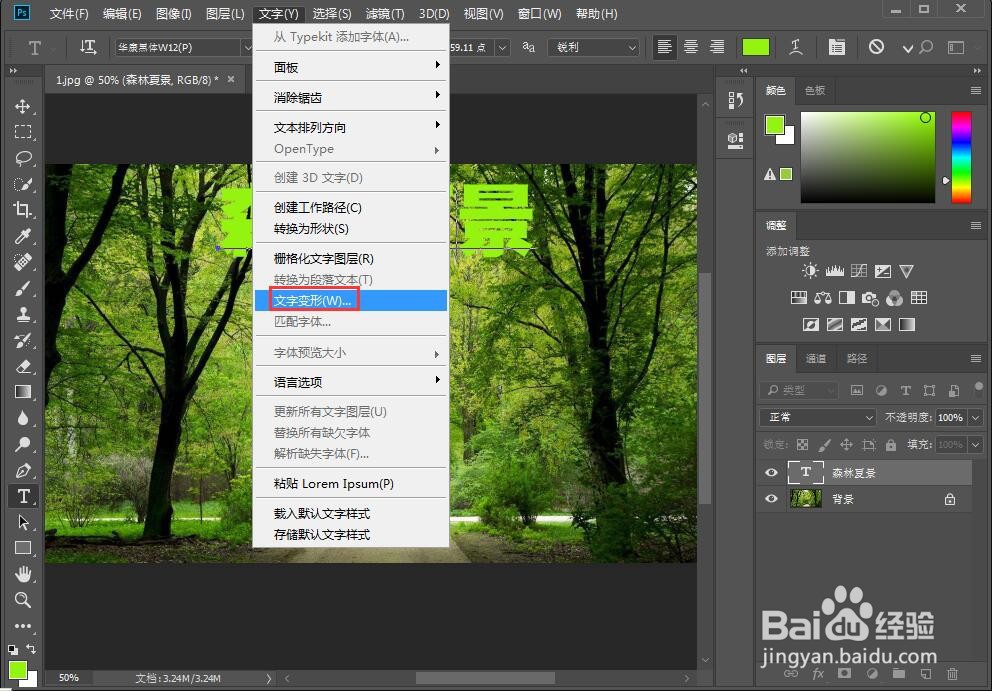Open the 锐利 anti-aliasing dropdown
This screenshot has height=691, width=992.
click(x=593, y=46)
